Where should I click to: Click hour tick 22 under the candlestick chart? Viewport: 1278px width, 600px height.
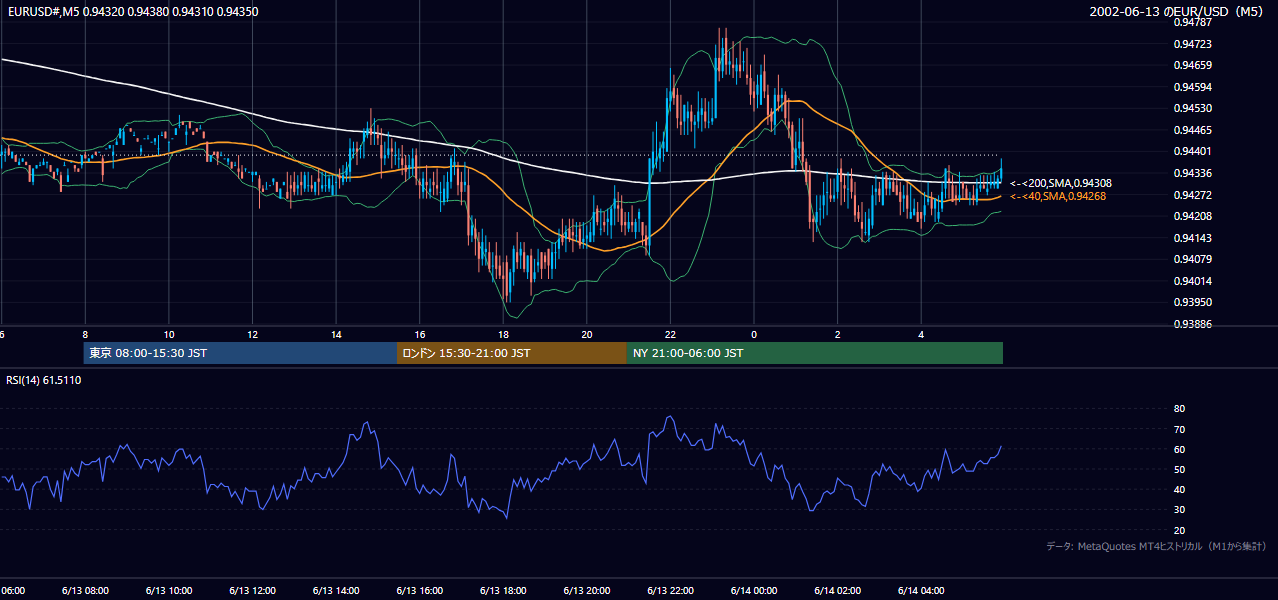tap(671, 335)
